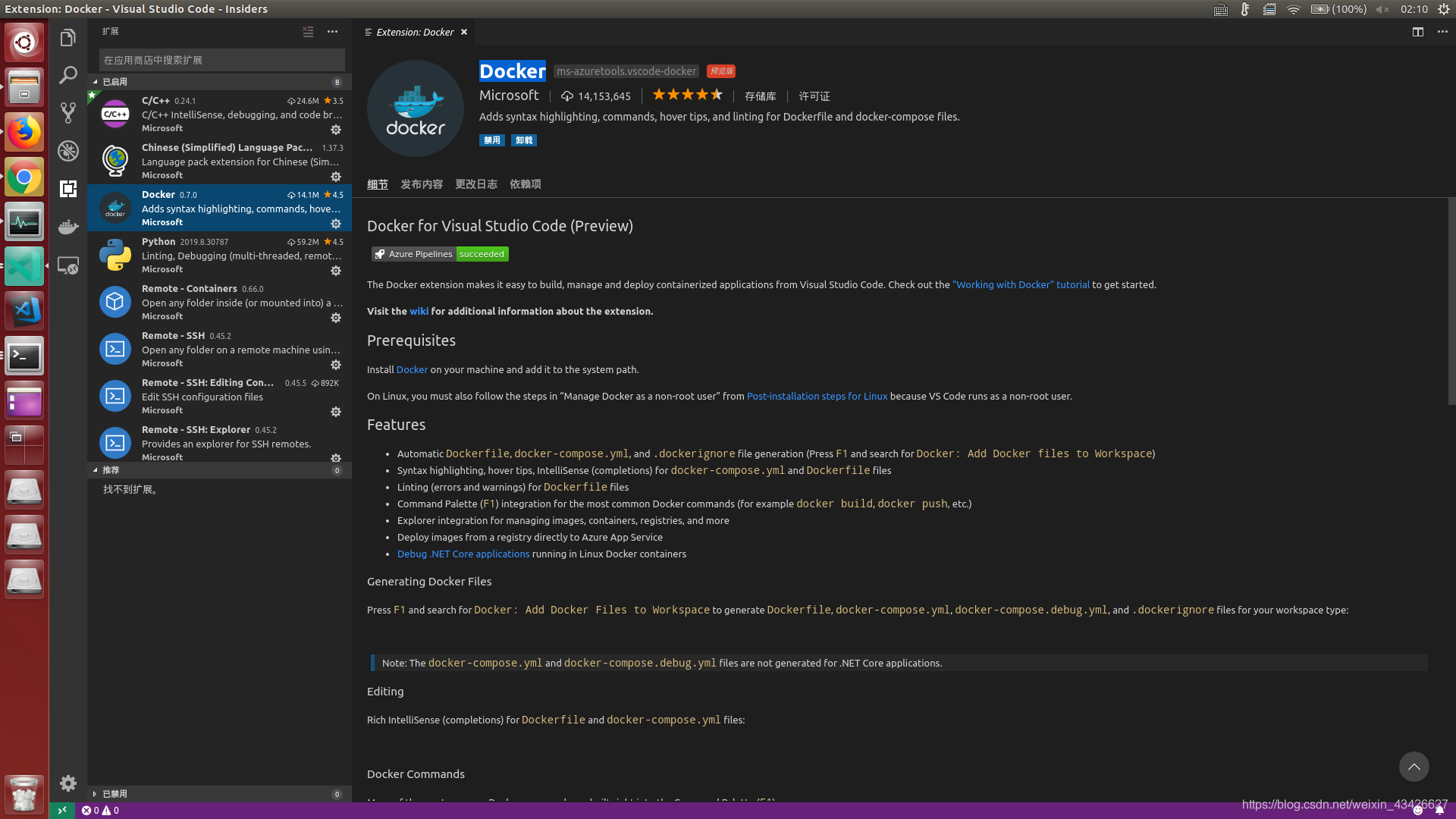Open manage gear for Chinese Language Pack

tap(336, 177)
